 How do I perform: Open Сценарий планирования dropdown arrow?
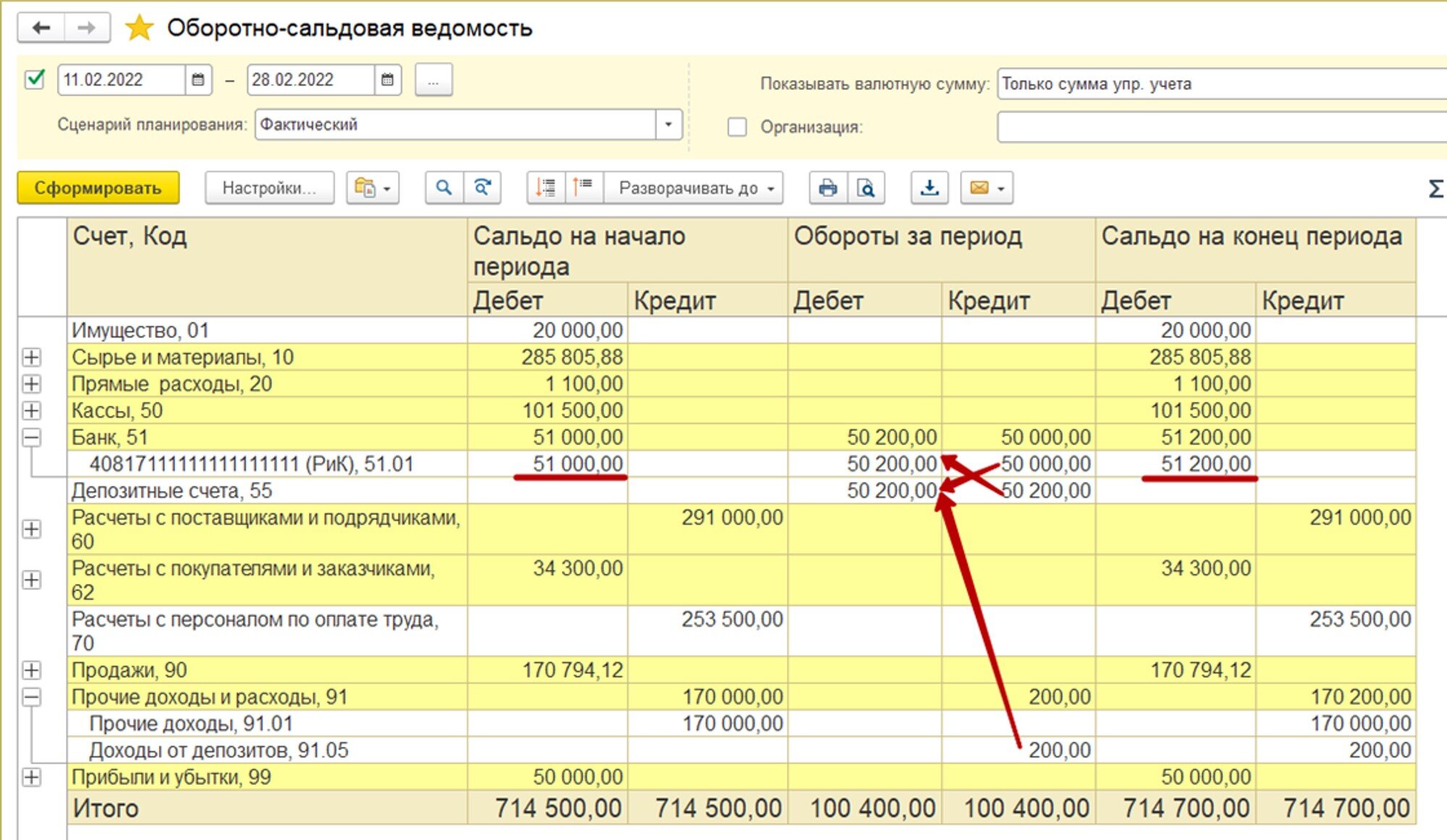[669, 124]
